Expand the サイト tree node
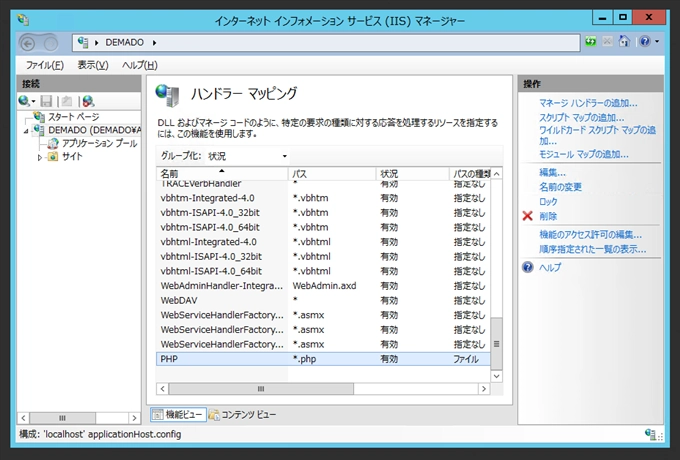680x460 pixels. pos(40,157)
